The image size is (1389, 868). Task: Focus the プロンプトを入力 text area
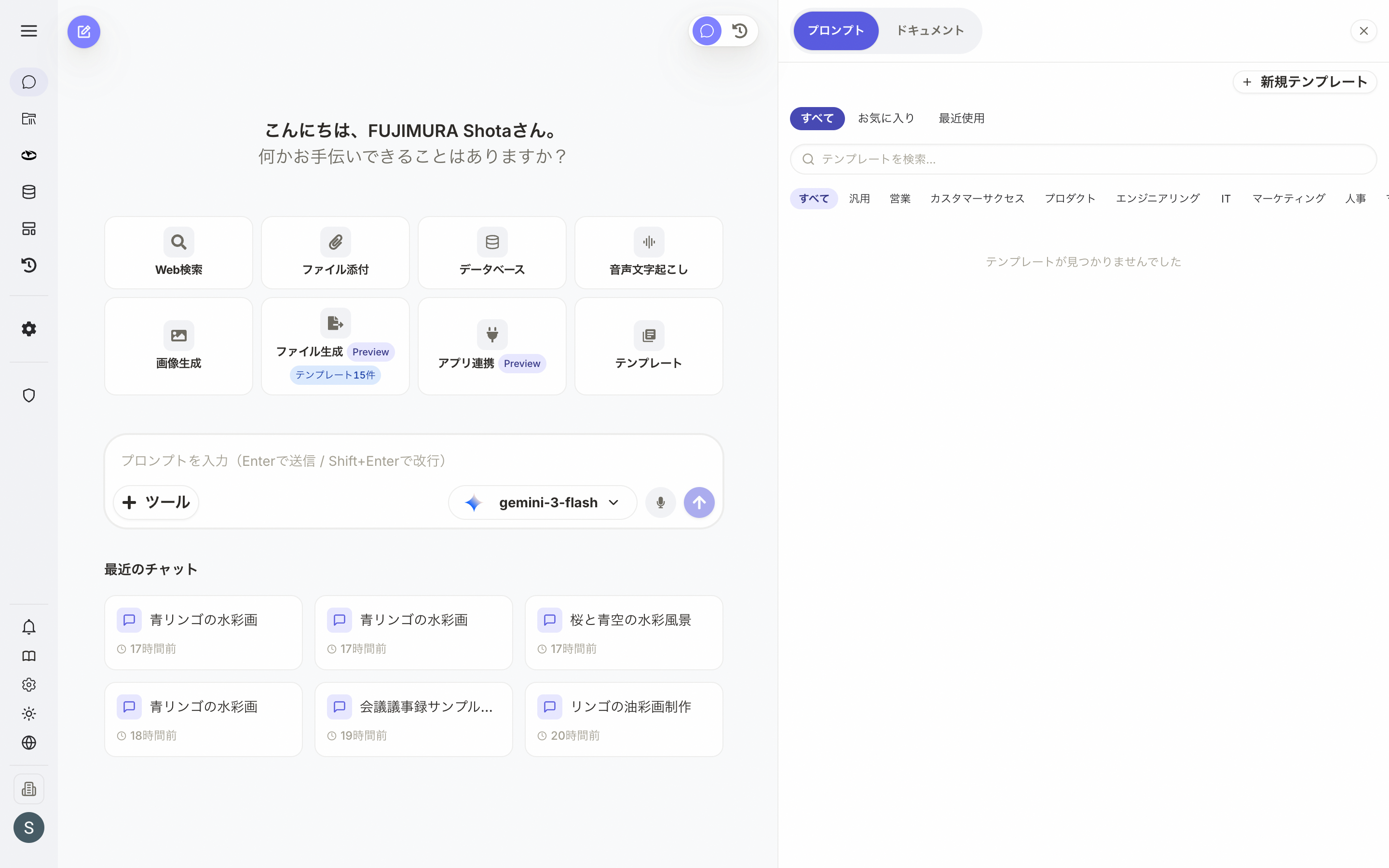(413, 461)
